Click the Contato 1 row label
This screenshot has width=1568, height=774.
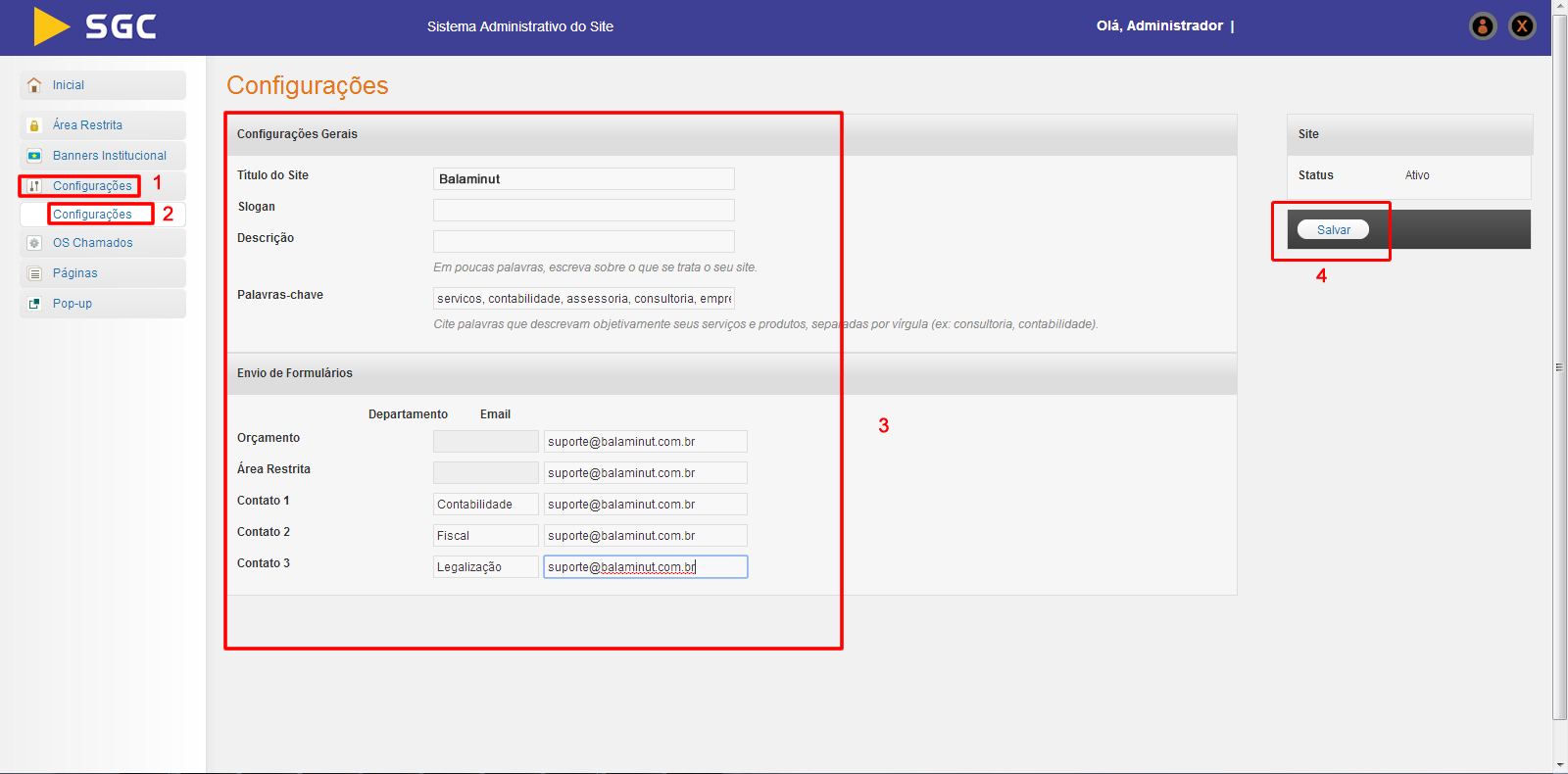[264, 501]
